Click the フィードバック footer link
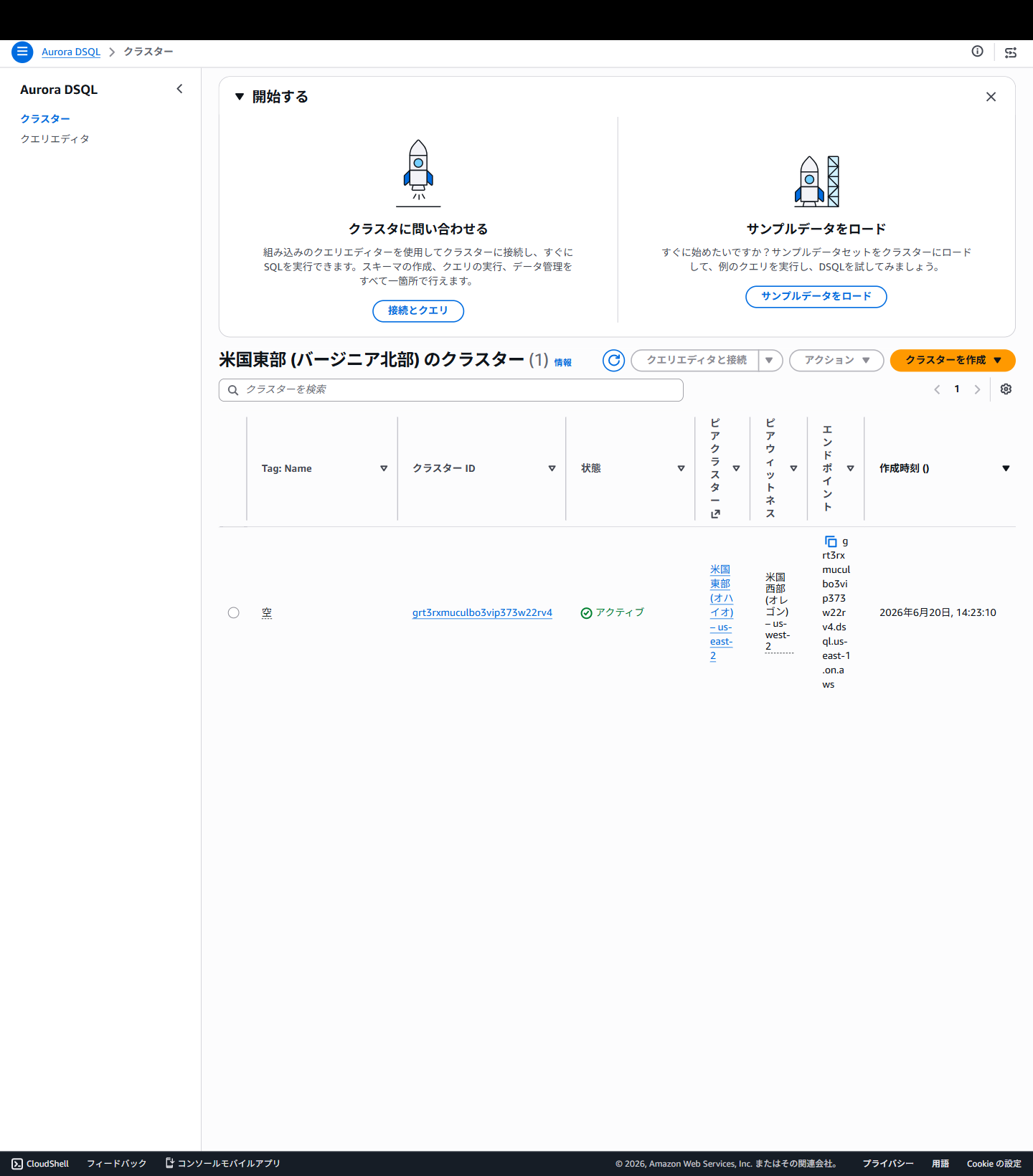The image size is (1033, 1176). coord(117,1164)
